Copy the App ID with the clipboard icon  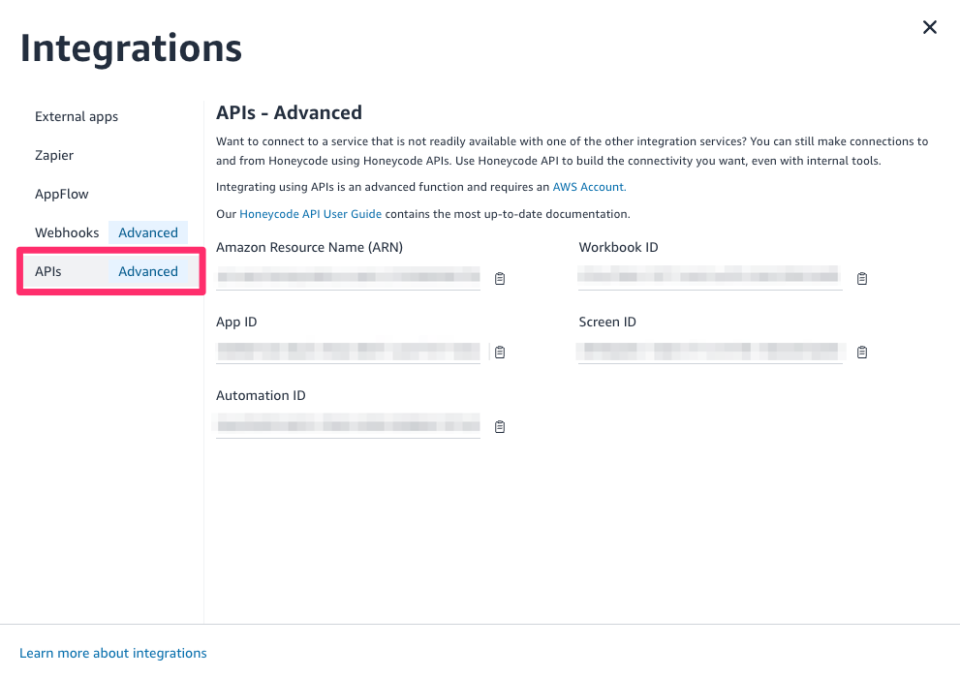pos(499,352)
